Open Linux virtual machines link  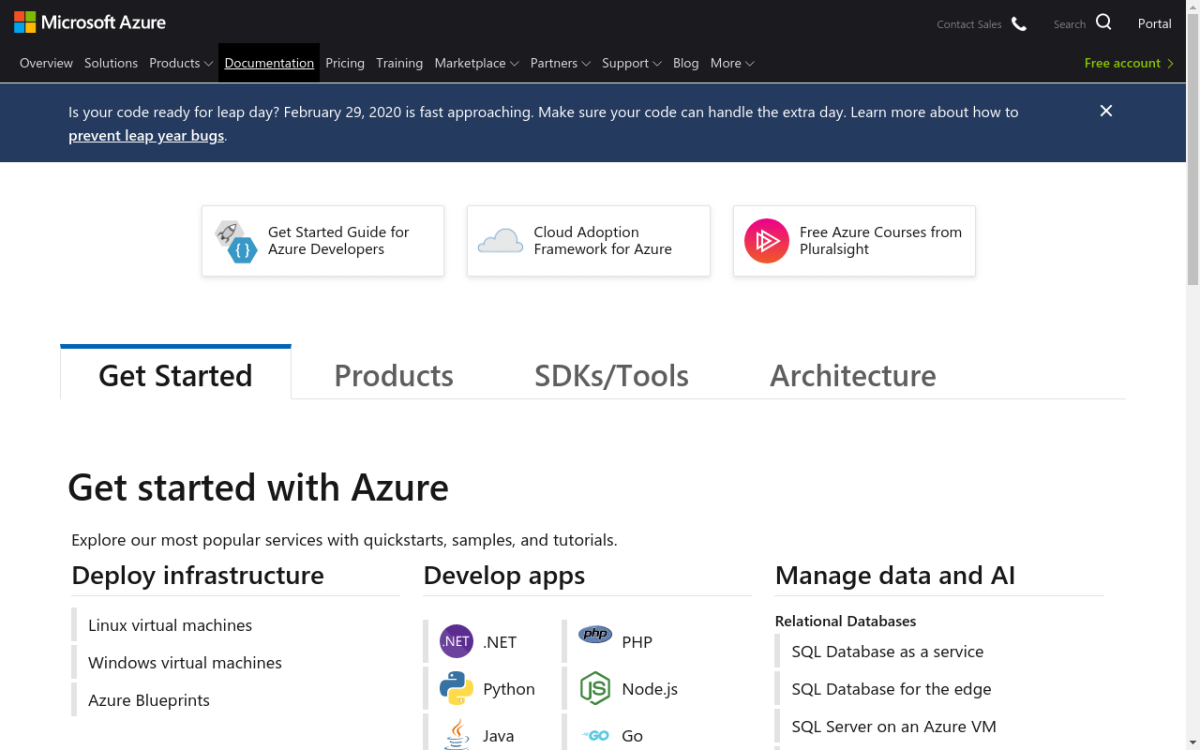tap(170, 625)
